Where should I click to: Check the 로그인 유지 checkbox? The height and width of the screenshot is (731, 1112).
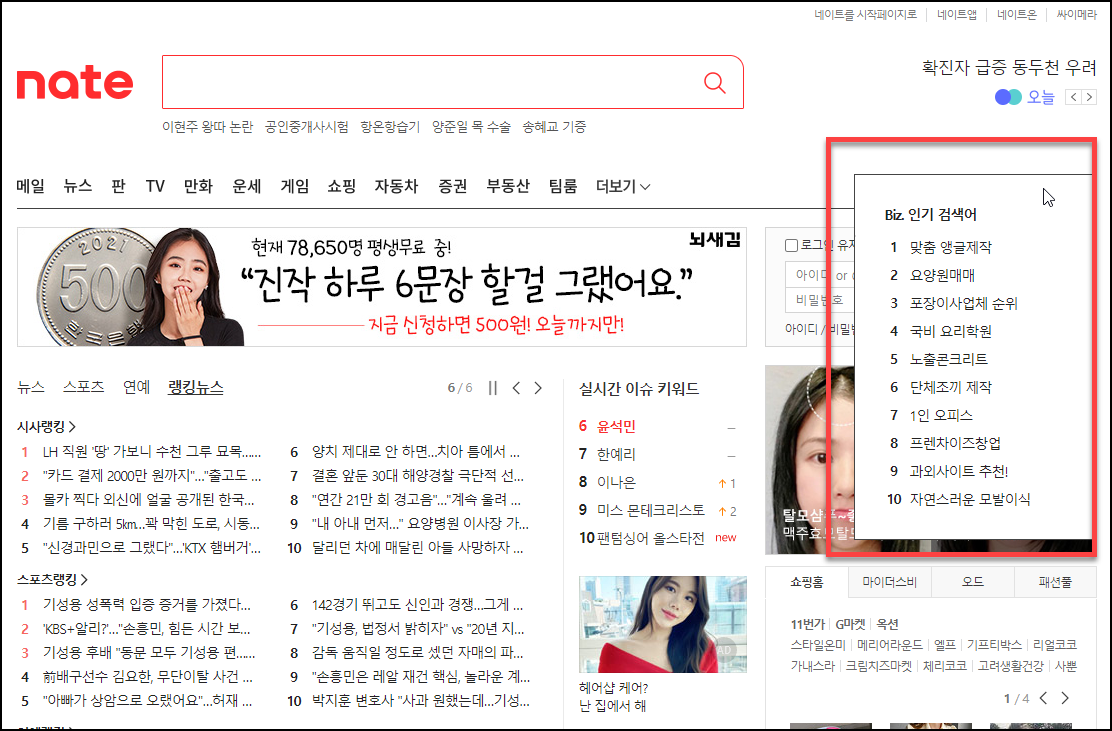tap(791, 245)
